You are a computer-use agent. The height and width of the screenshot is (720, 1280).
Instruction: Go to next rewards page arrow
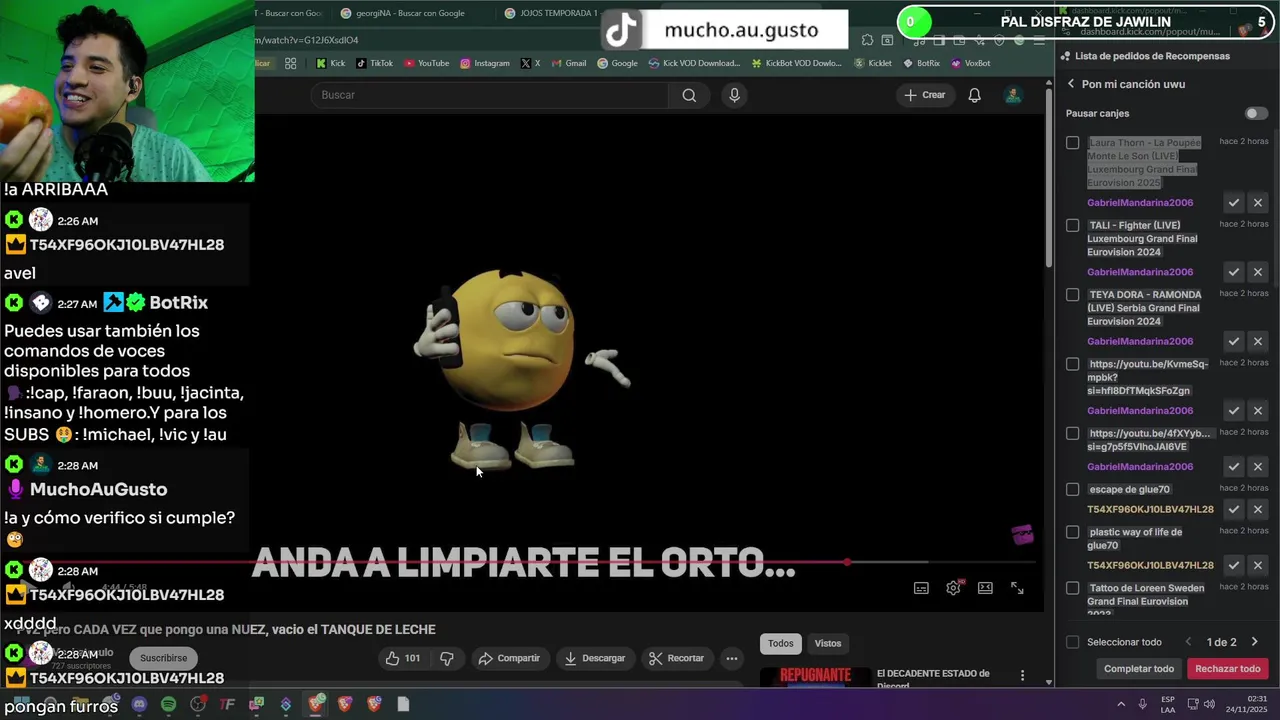coord(1254,642)
